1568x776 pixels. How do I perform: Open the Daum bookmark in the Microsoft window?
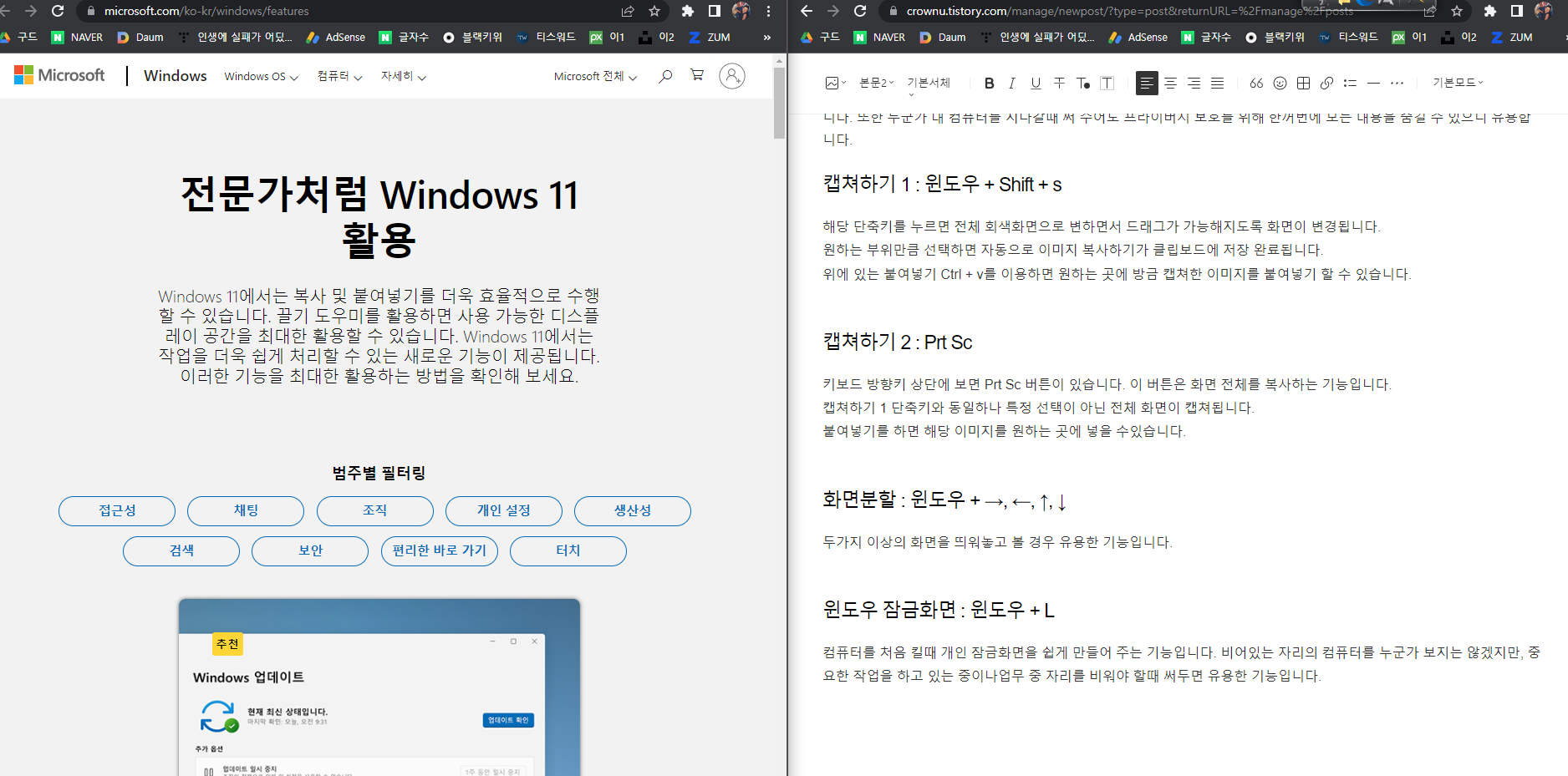coord(140,38)
